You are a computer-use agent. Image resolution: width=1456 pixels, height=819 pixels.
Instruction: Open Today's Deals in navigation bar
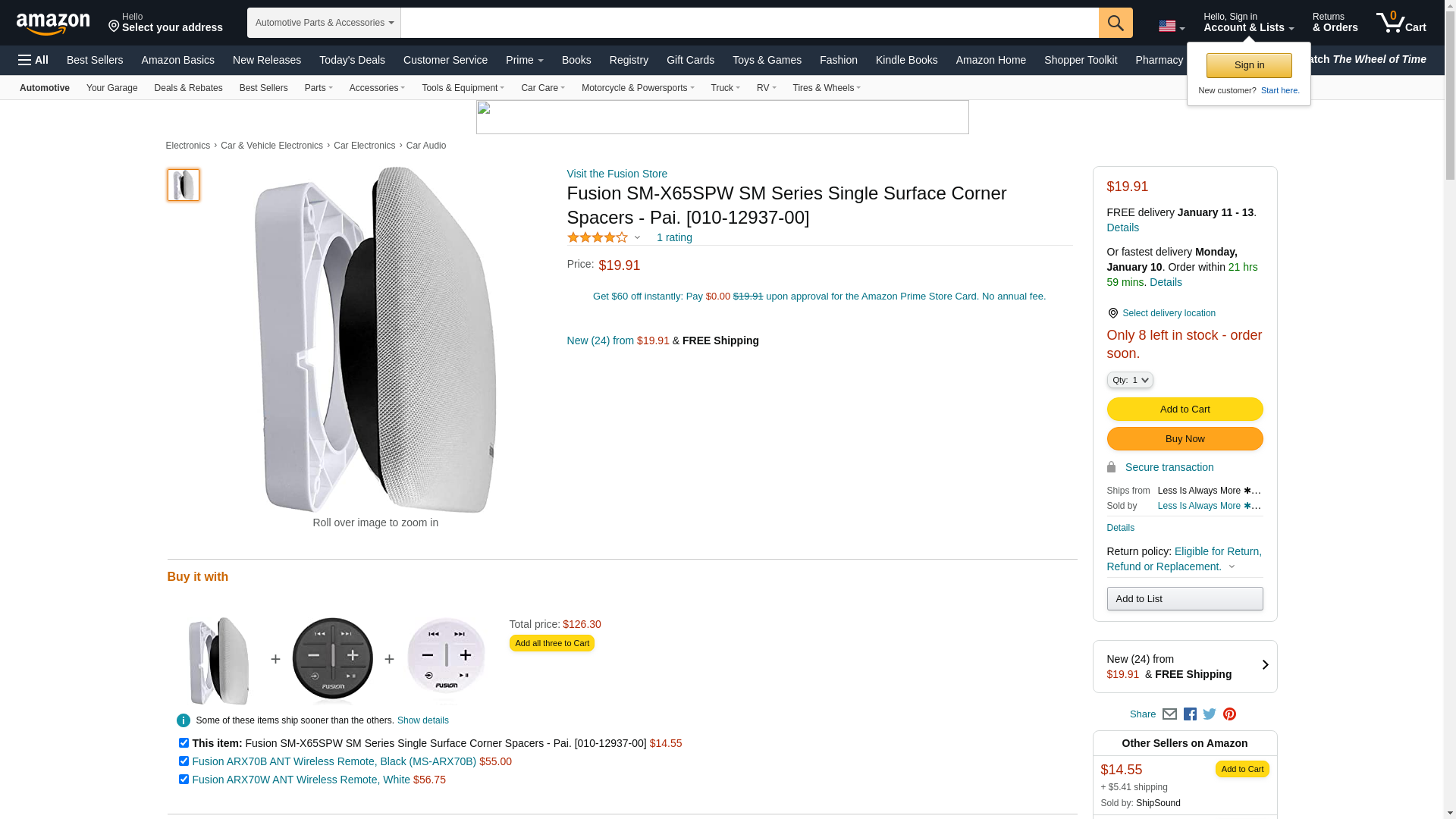click(x=352, y=60)
